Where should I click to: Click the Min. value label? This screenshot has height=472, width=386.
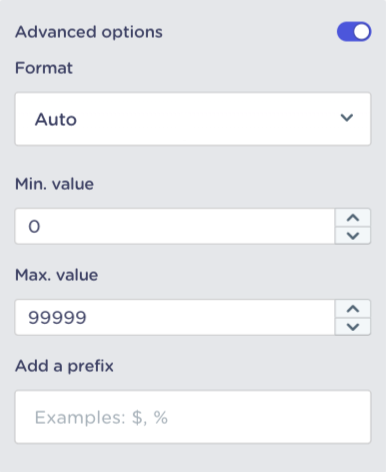coord(55,184)
